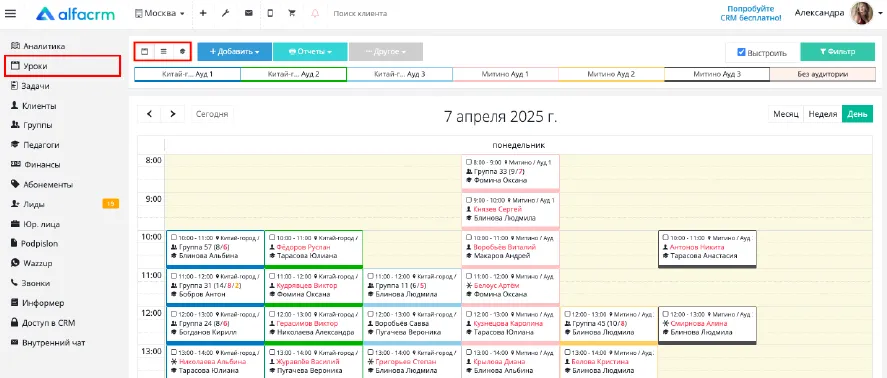The image size is (887, 378).
Task: Open the hamburger menu
Action: [x=10, y=14]
